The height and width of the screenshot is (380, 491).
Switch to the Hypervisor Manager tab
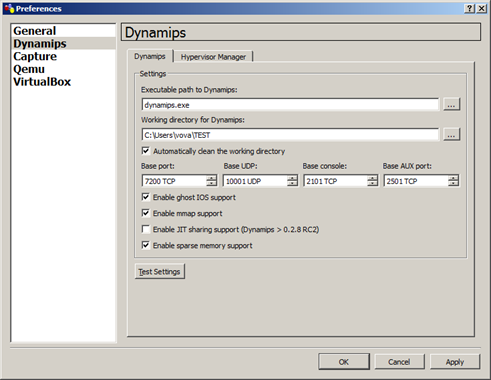click(213, 57)
